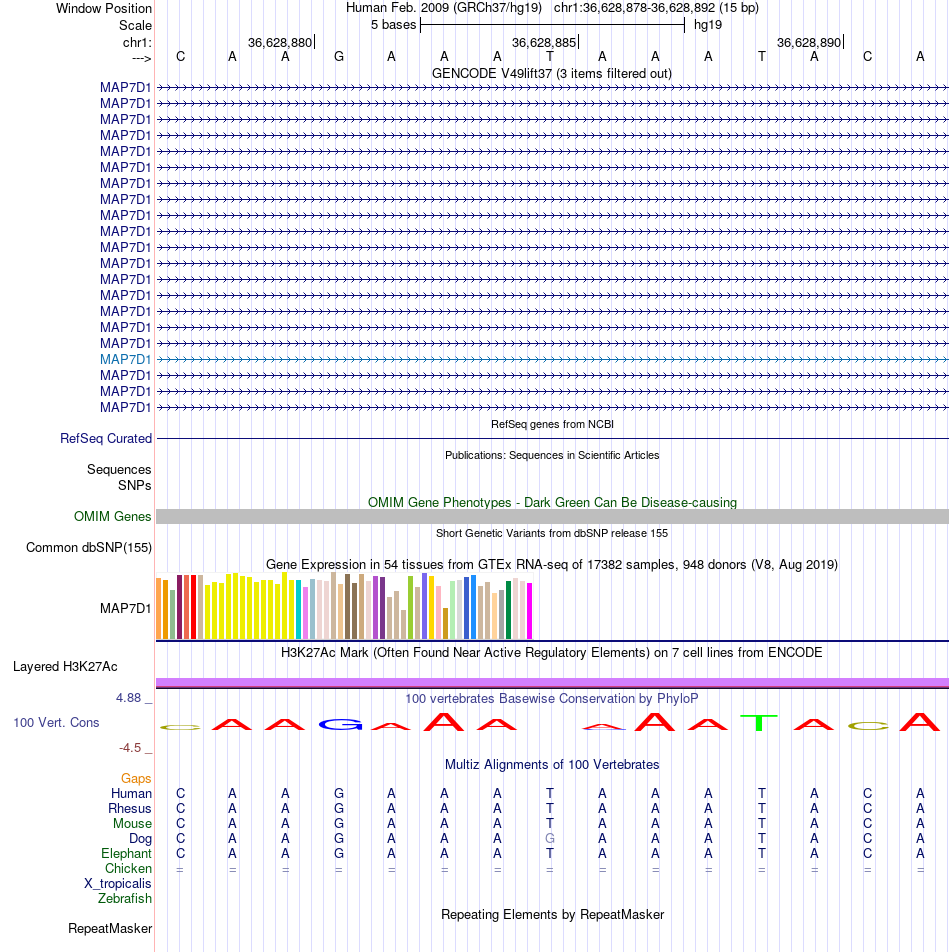Select the 100 Vert. Cons label
Screen dimensions: 950x952
pos(56,722)
